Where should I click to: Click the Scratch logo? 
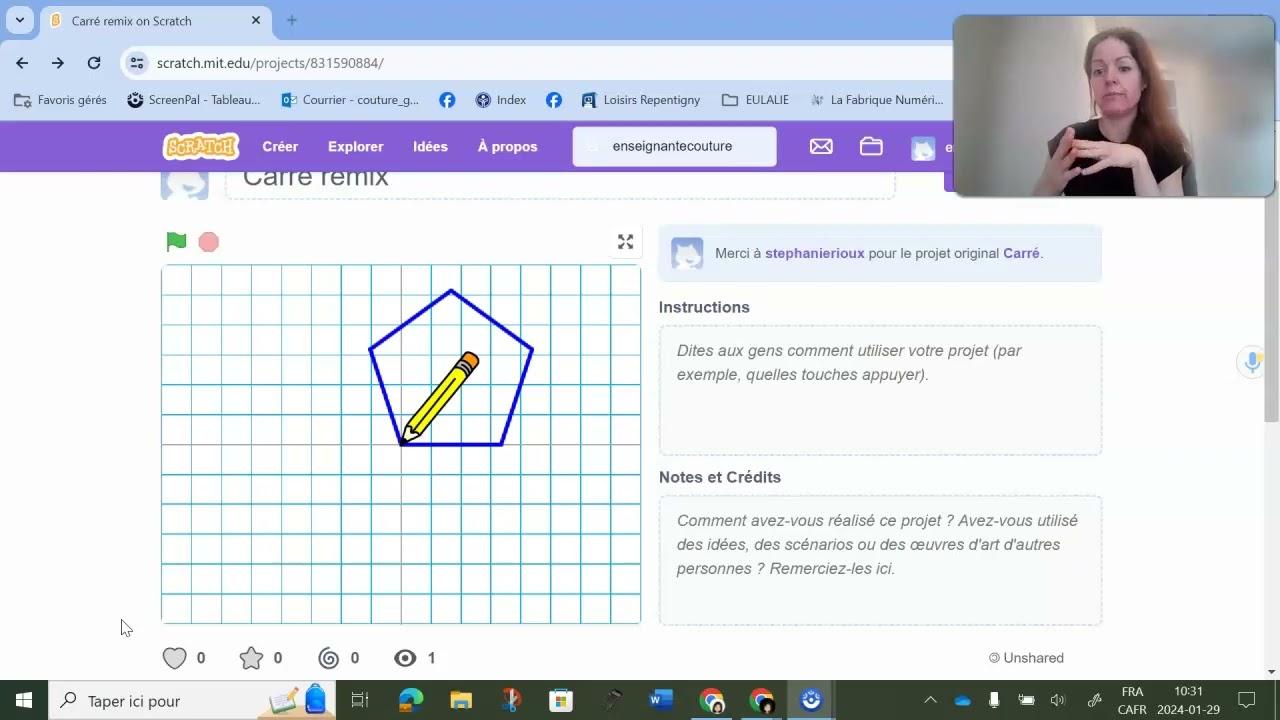pyautogui.click(x=201, y=146)
